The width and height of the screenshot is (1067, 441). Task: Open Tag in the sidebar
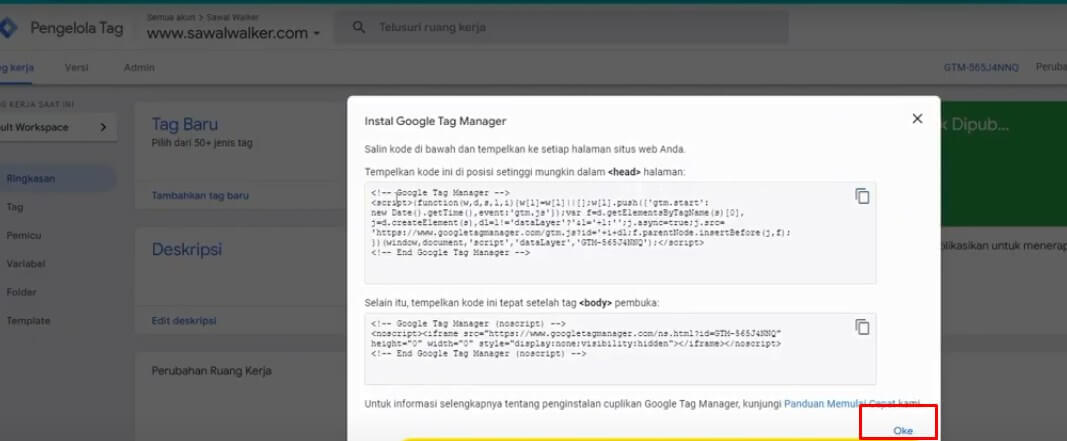point(14,207)
